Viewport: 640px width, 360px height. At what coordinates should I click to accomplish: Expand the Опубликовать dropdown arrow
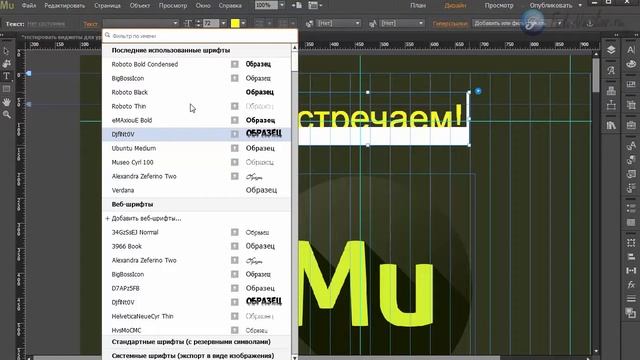tap(580, 6)
